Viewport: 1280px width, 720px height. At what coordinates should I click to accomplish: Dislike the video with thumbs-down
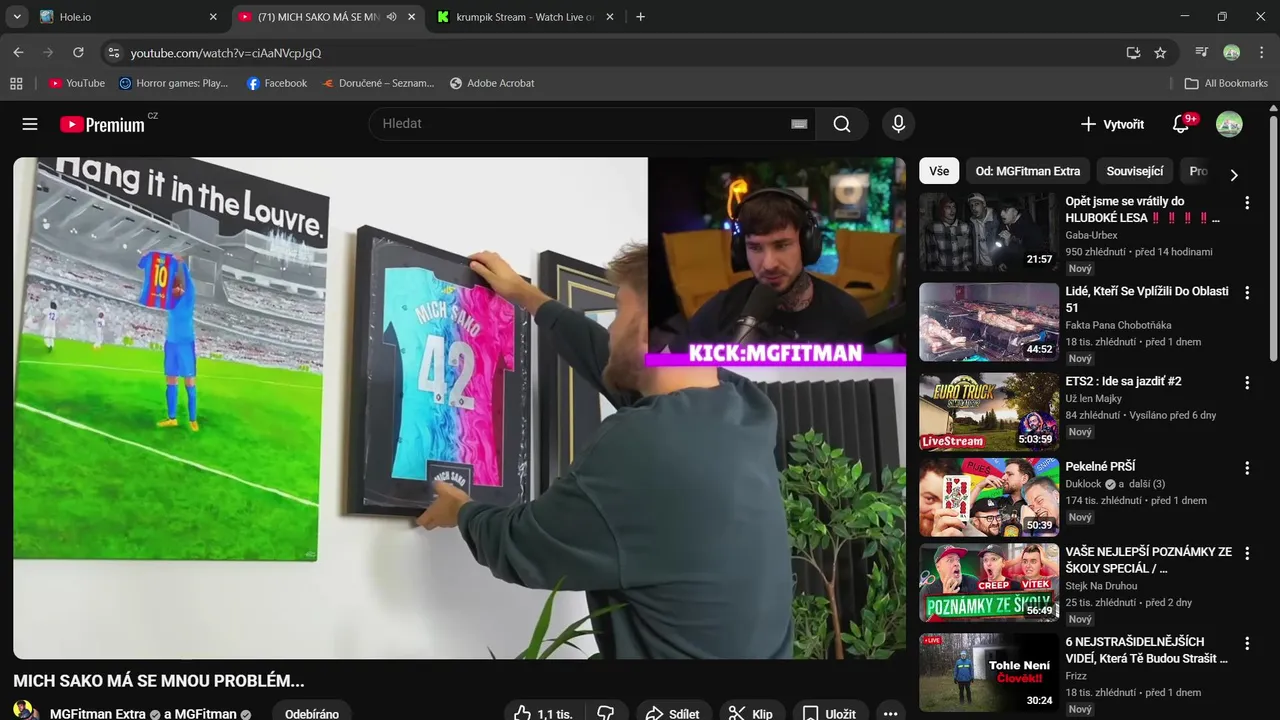(605, 713)
